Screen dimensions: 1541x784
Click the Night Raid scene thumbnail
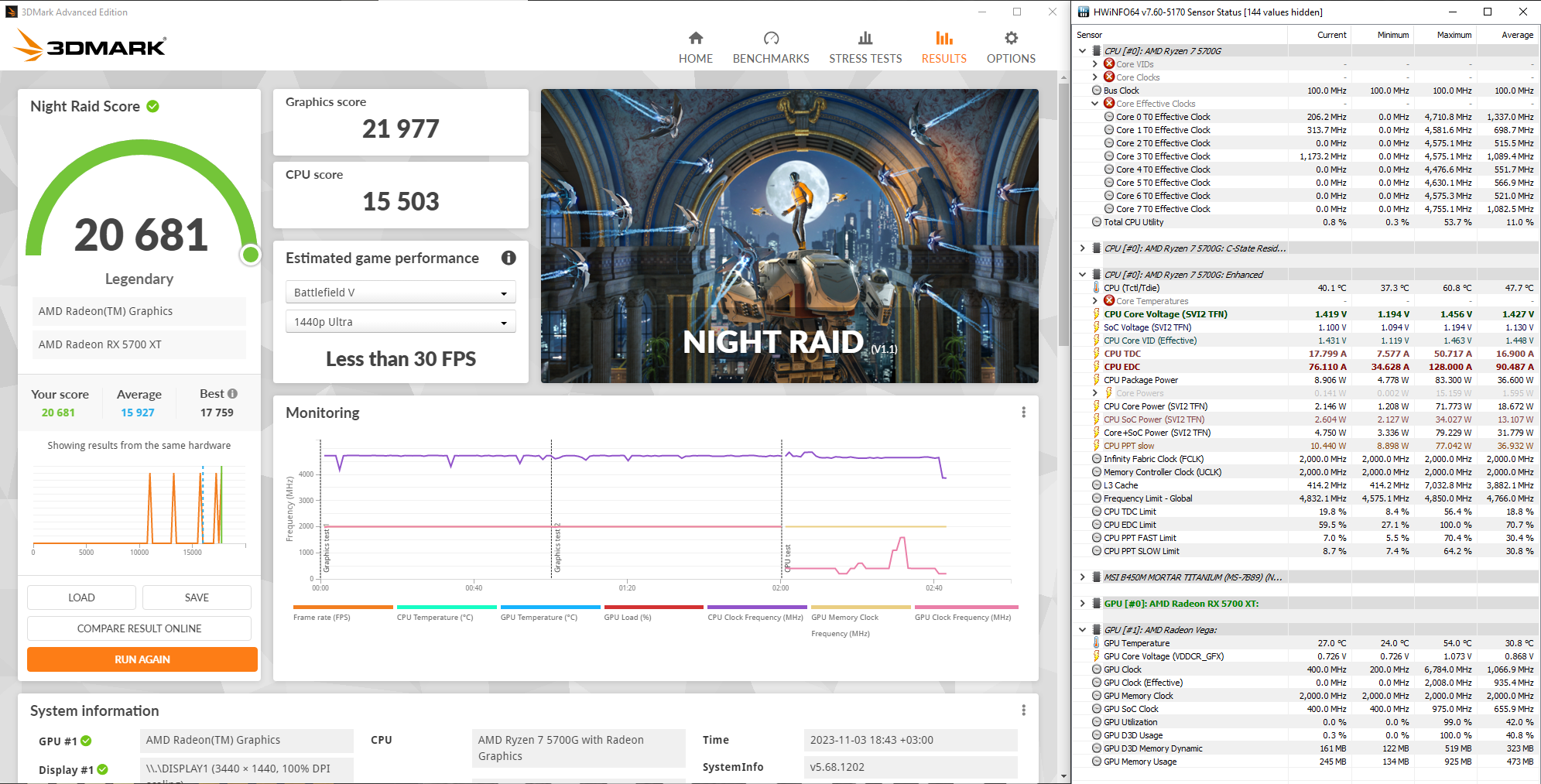click(x=789, y=236)
